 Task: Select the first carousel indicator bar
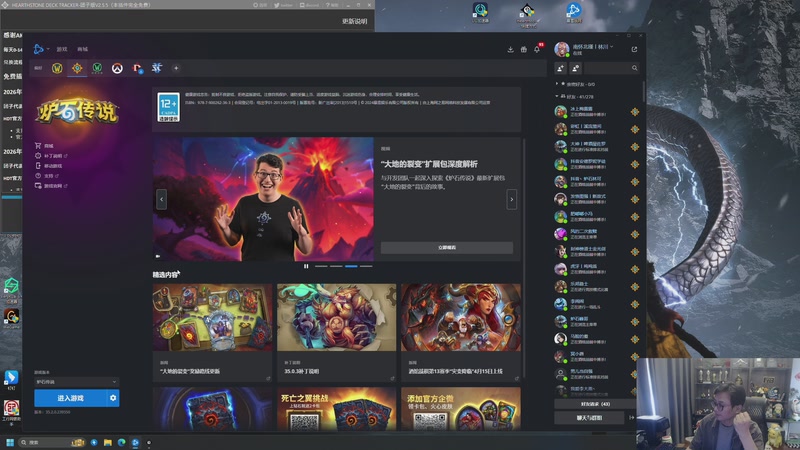click(321, 266)
